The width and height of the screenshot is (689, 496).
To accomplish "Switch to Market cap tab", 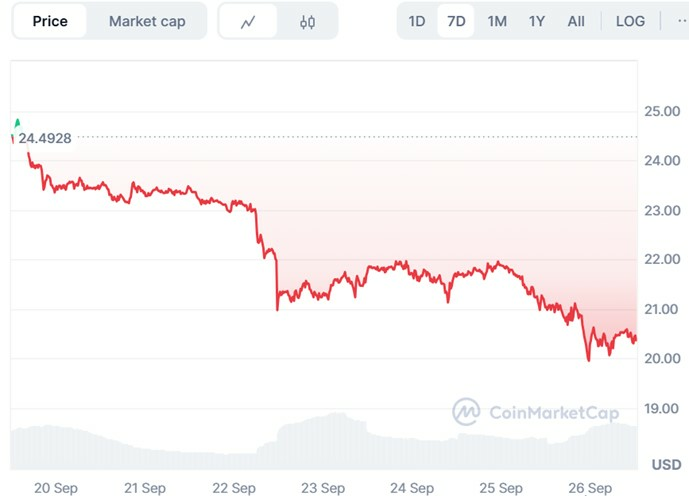I will 147,21.
